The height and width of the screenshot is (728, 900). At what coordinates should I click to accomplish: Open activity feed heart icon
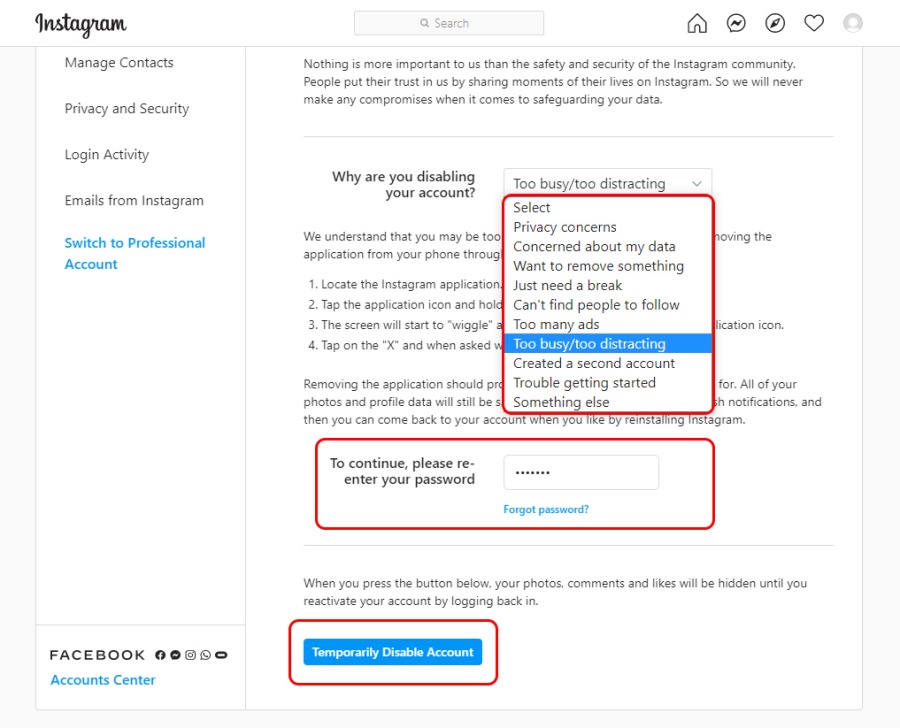(x=814, y=23)
